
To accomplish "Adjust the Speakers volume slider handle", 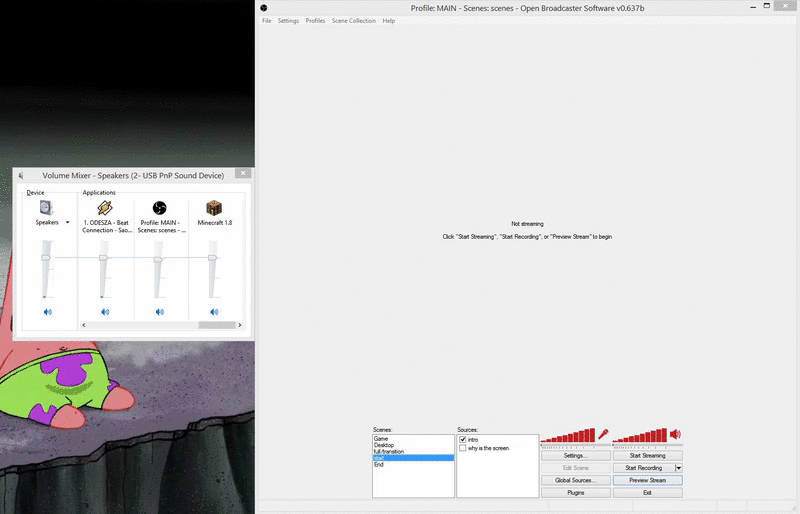I will pyautogui.click(x=46, y=258).
